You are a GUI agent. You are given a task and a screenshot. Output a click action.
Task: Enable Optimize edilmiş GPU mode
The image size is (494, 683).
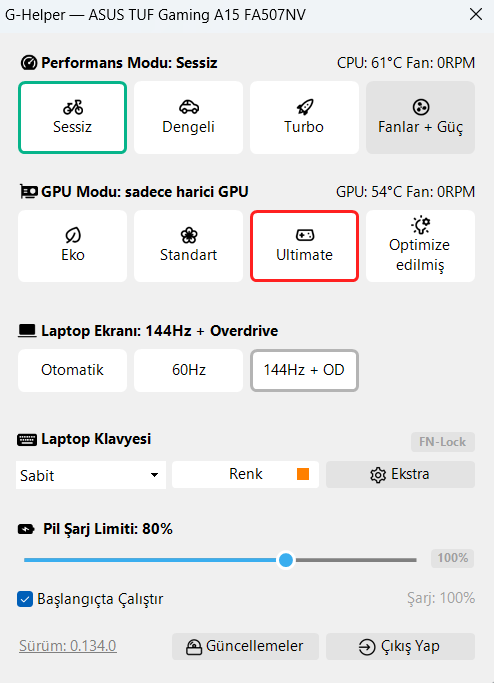[x=420, y=246]
